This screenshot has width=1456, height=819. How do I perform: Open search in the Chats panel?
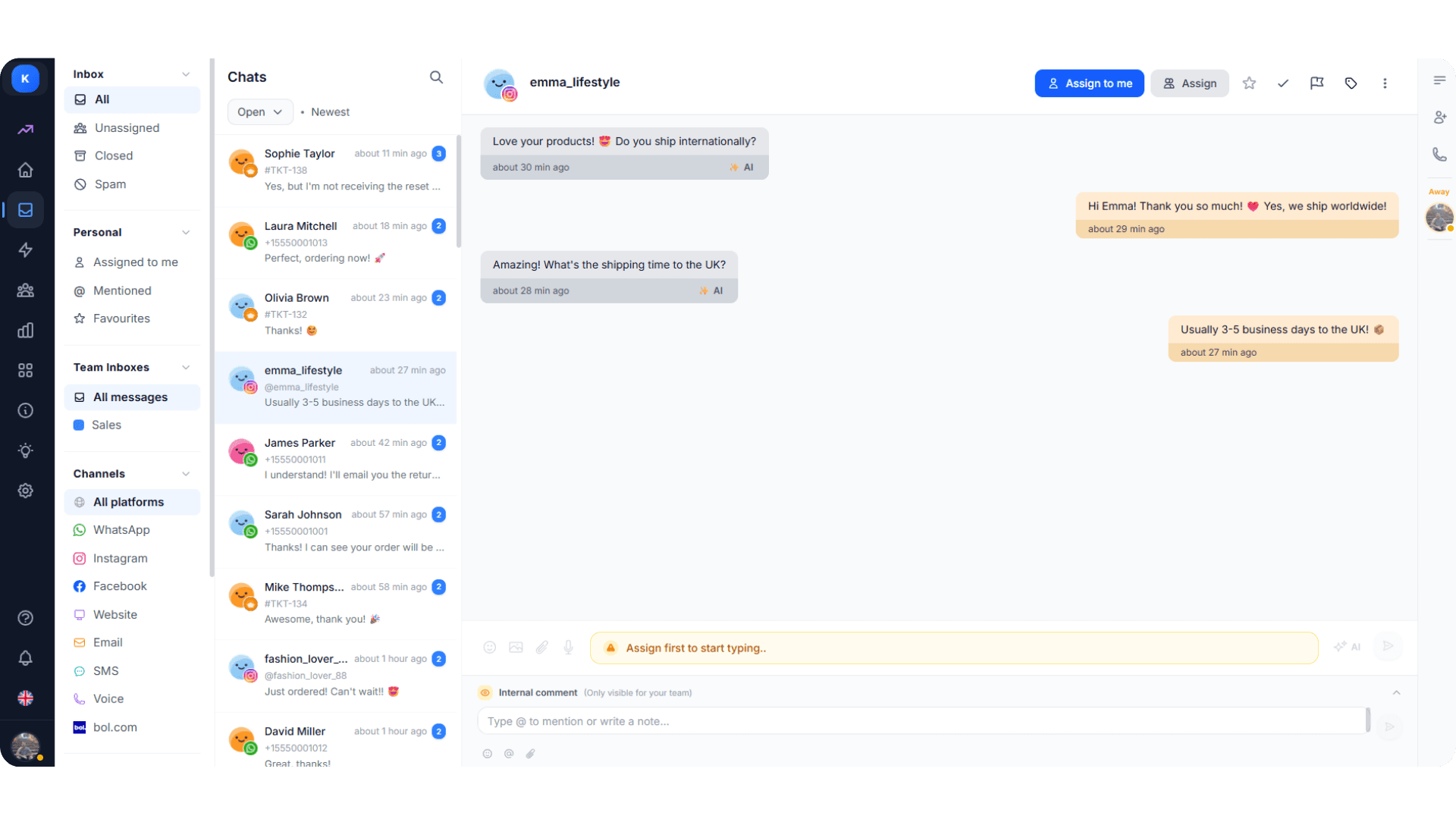[x=436, y=77]
